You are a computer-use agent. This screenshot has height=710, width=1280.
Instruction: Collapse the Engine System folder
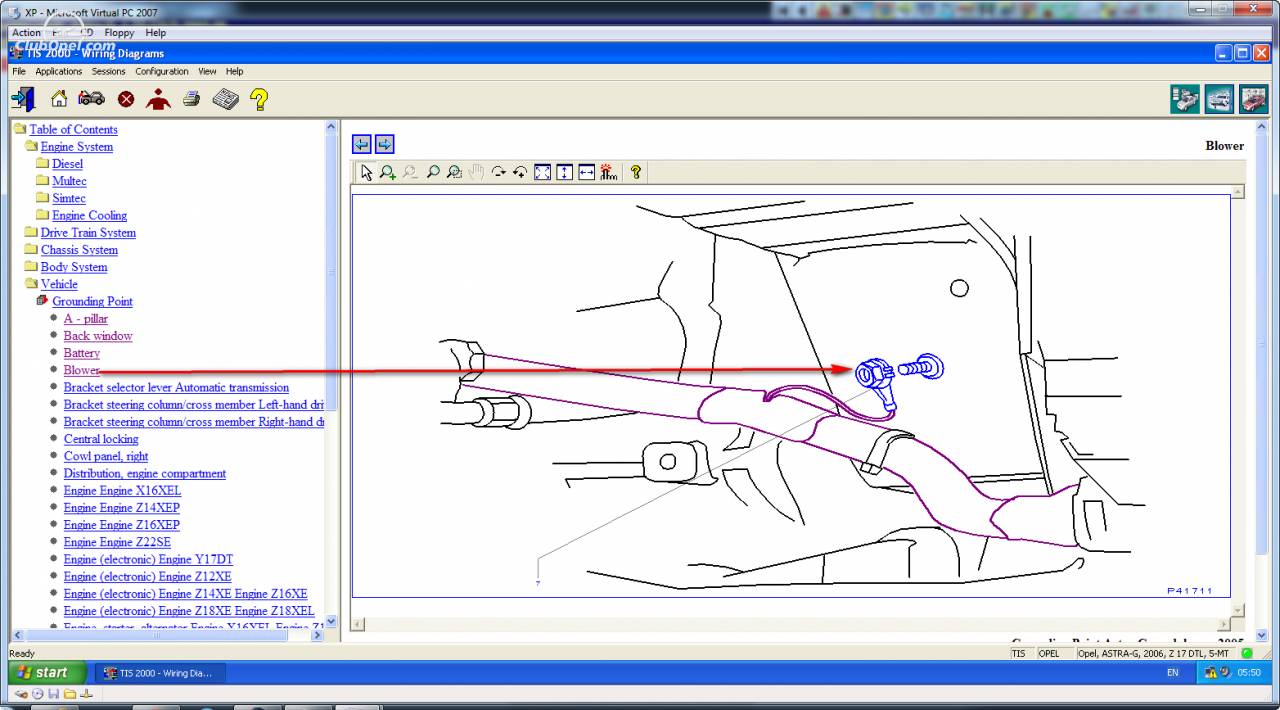pos(31,146)
